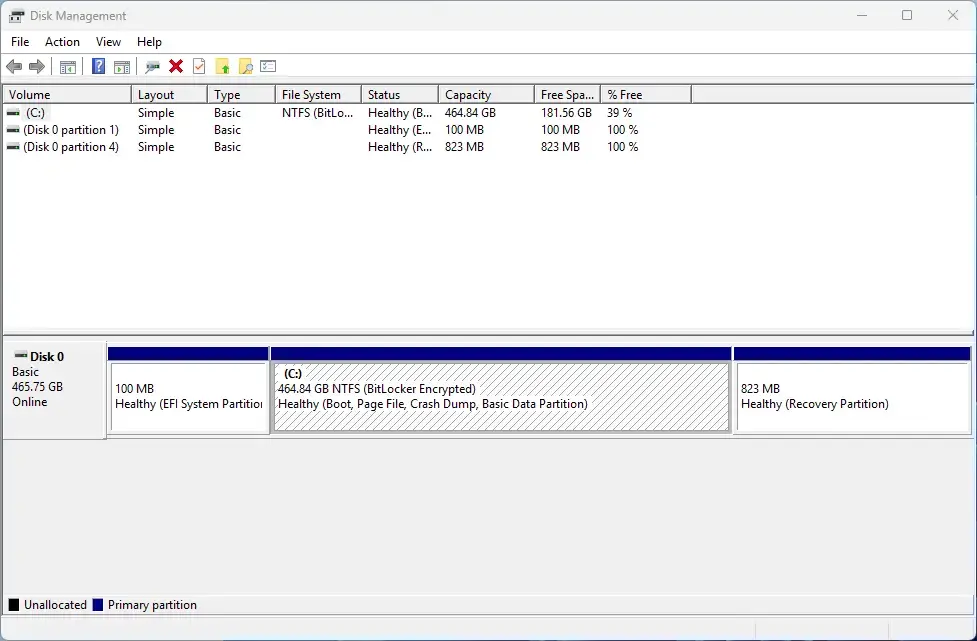Select the Disk 0 header block
This screenshot has height=641, width=977.
pos(55,389)
